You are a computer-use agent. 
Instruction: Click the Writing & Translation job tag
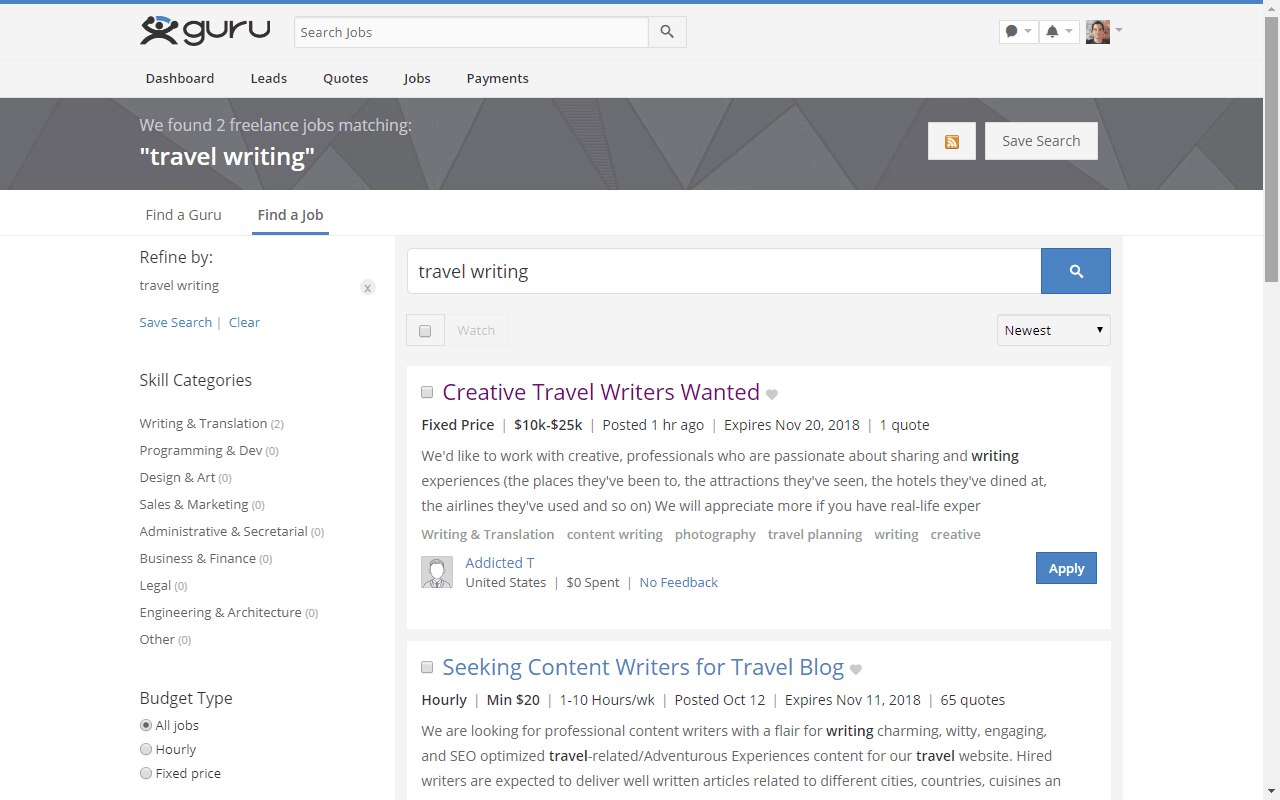point(488,534)
